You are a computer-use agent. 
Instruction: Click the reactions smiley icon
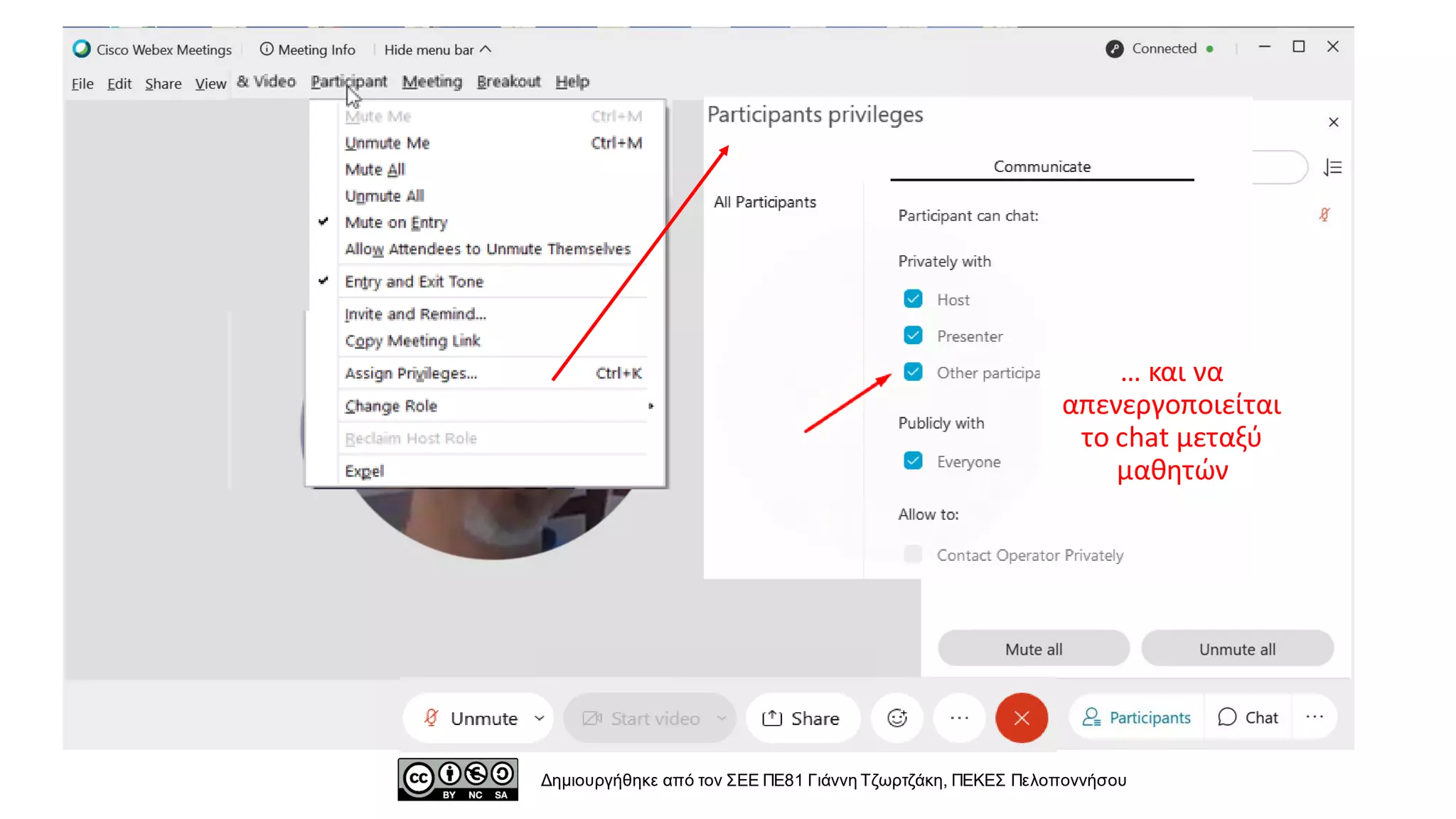[x=896, y=718]
